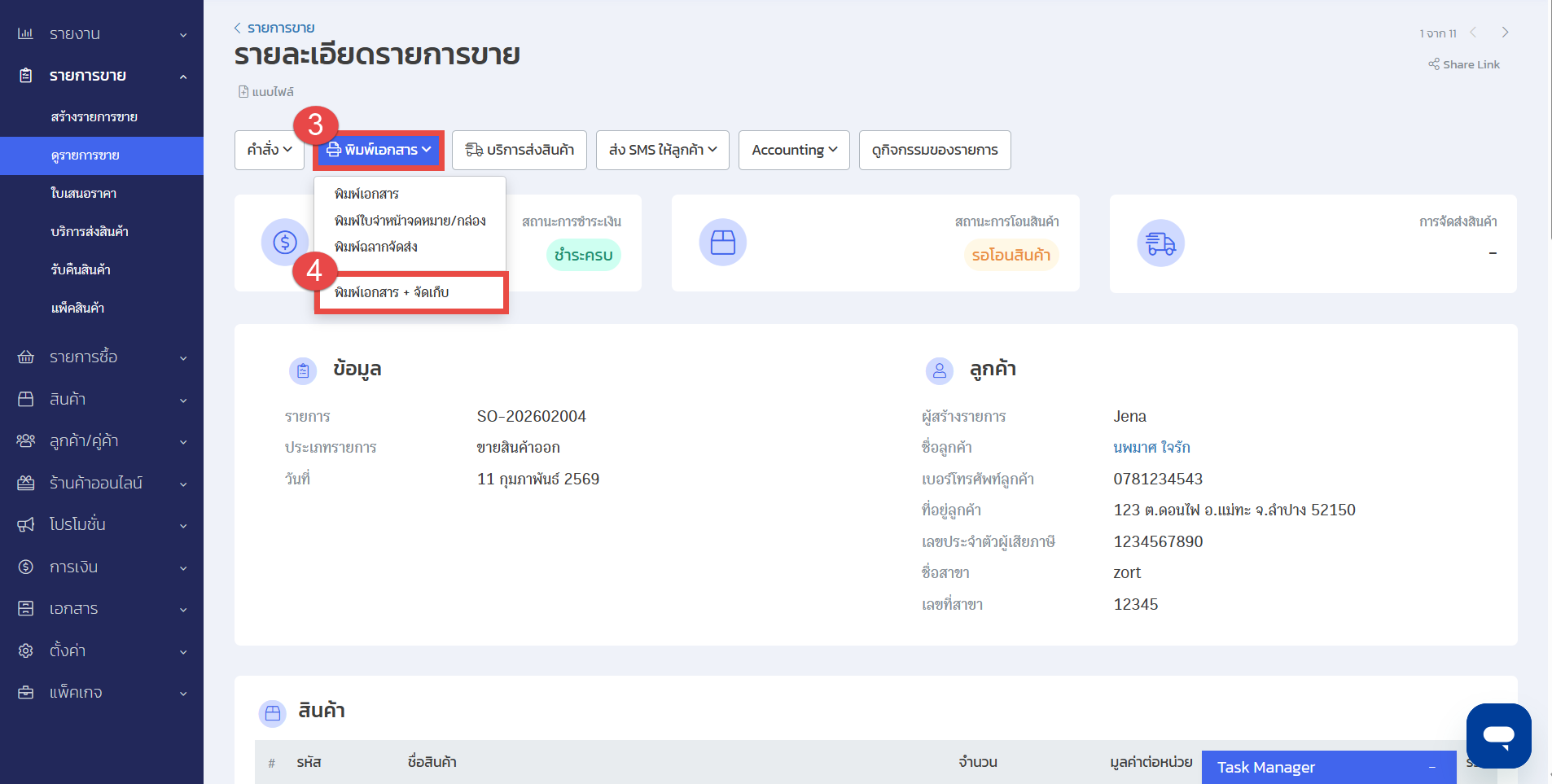Expand the Accounting dropdown
The height and width of the screenshot is (784, 1552).
pyautogui.click(x=793, y=150)
